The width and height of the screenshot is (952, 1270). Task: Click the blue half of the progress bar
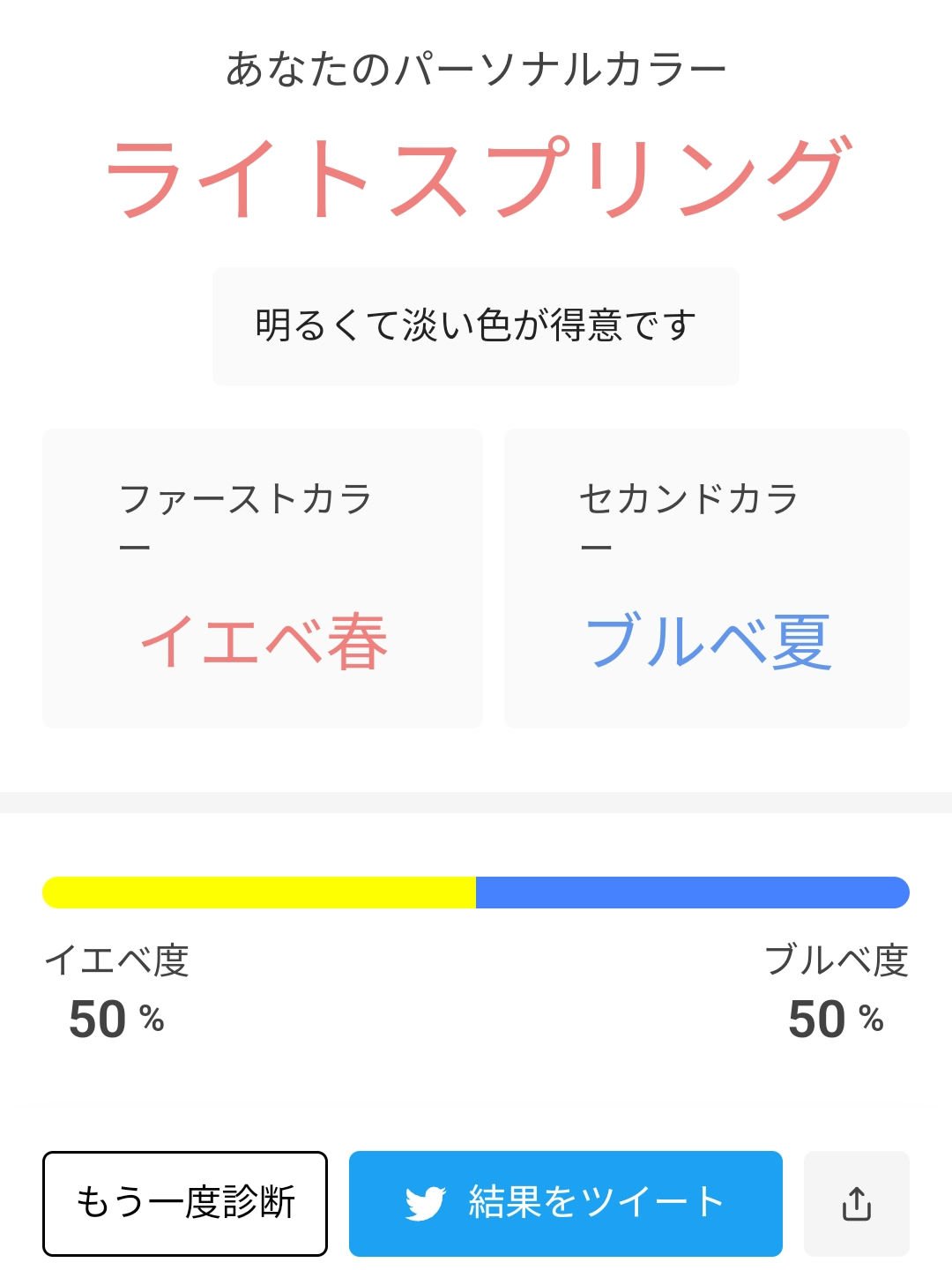(692, 891)
